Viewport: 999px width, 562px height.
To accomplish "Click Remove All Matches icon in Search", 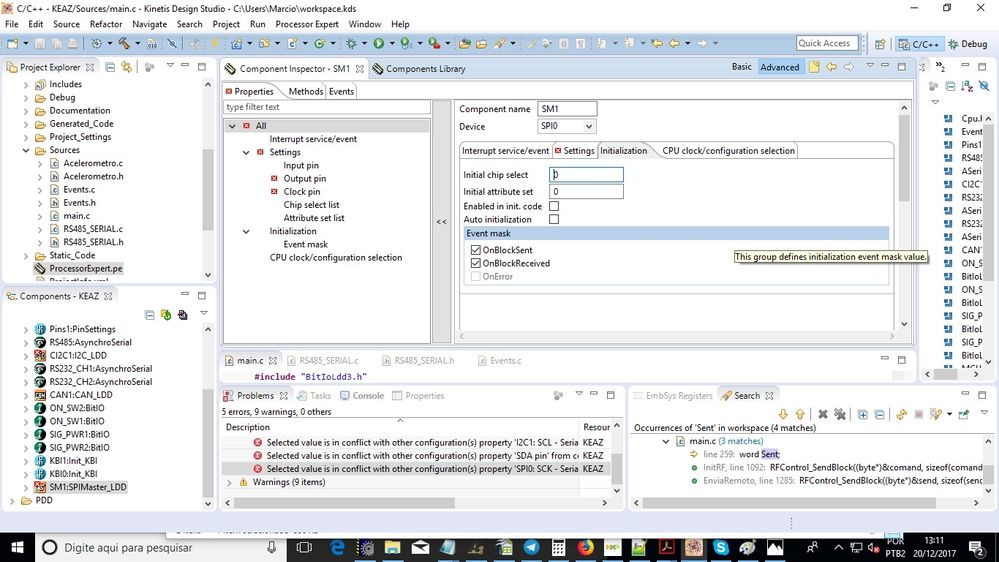I will click(x=840, y=414).
